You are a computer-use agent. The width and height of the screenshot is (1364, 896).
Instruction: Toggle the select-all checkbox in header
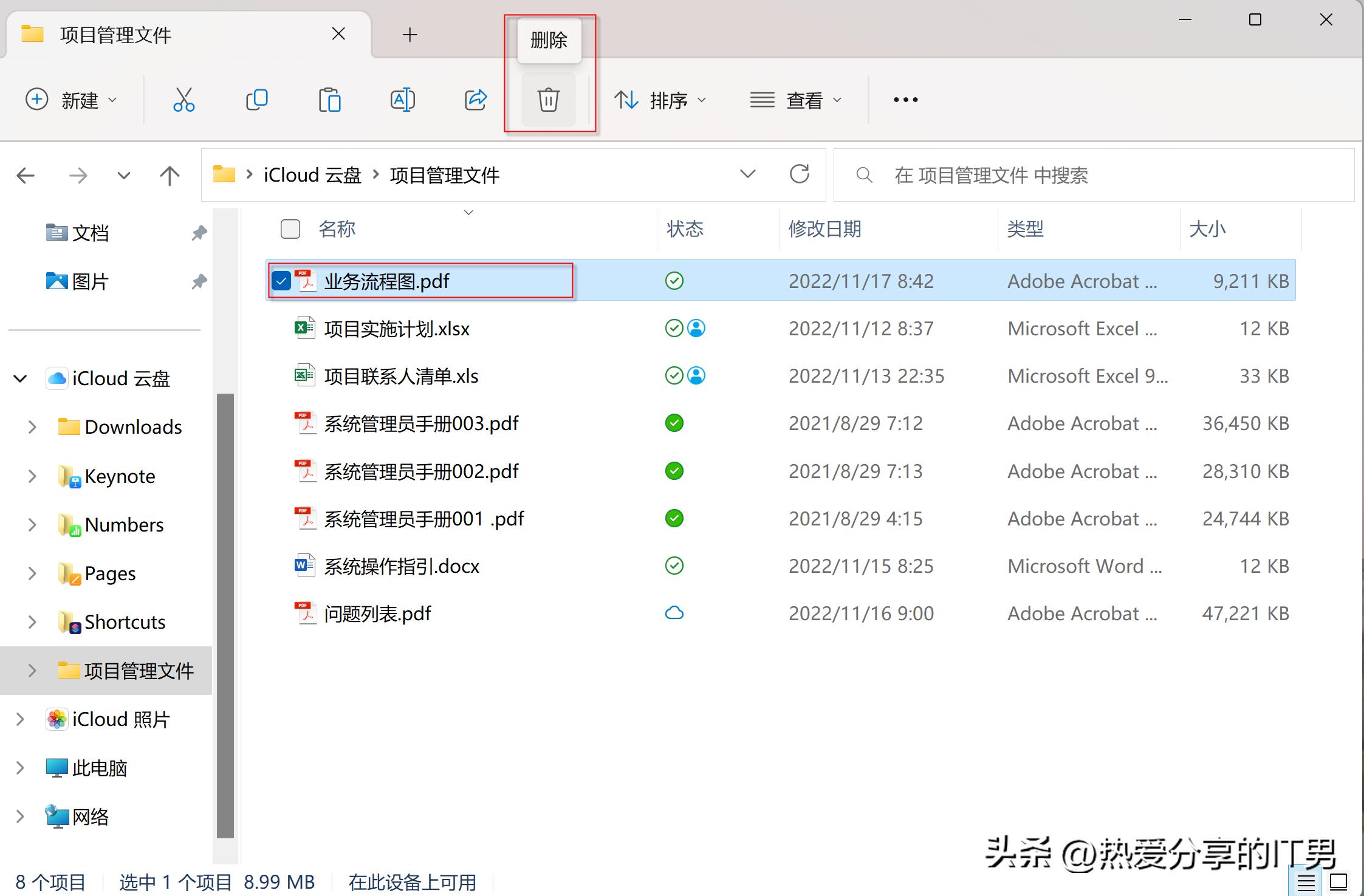(290, 229)
